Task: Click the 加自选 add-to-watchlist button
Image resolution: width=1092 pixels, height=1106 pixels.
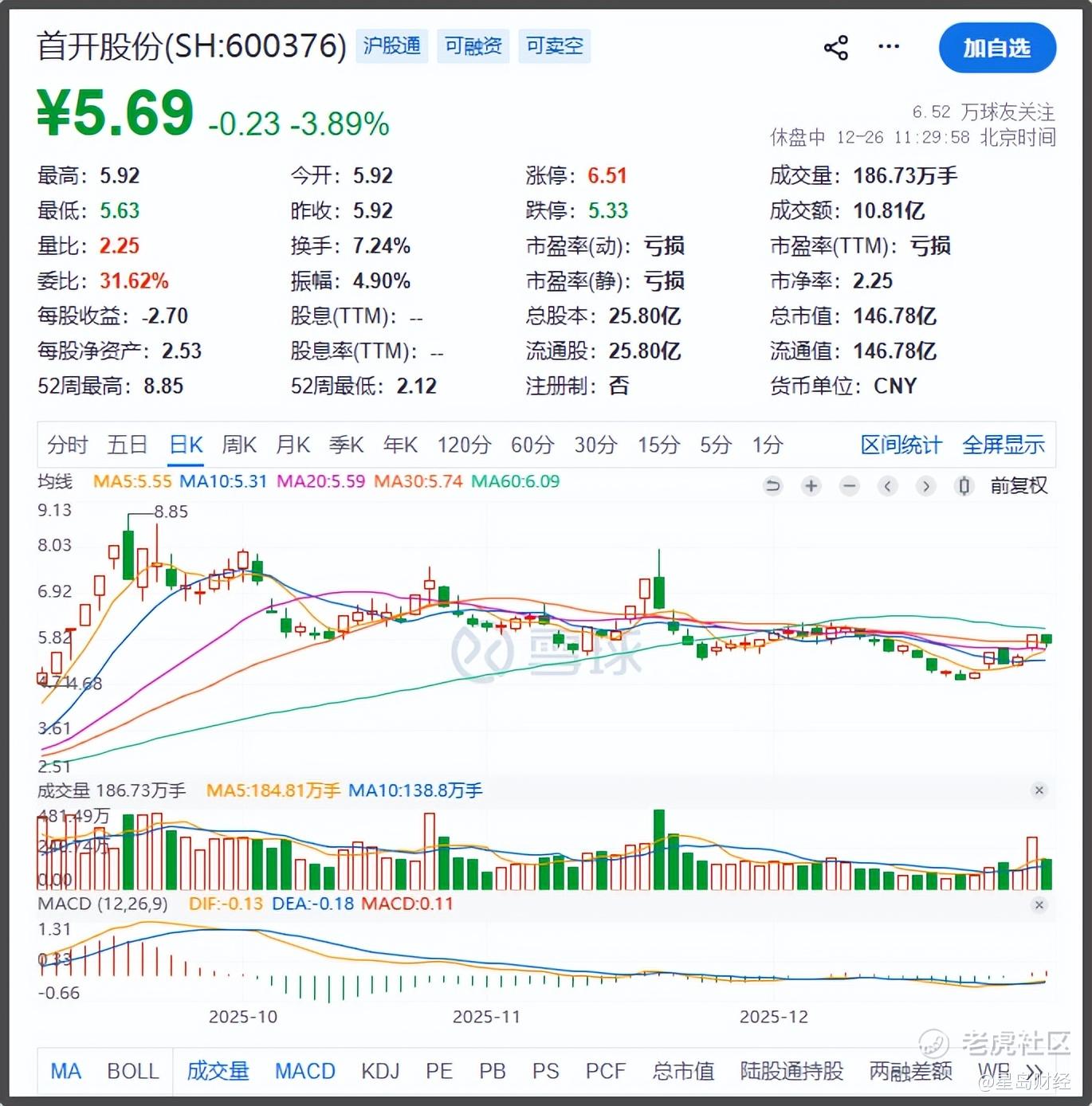Action: click(997, 48)
